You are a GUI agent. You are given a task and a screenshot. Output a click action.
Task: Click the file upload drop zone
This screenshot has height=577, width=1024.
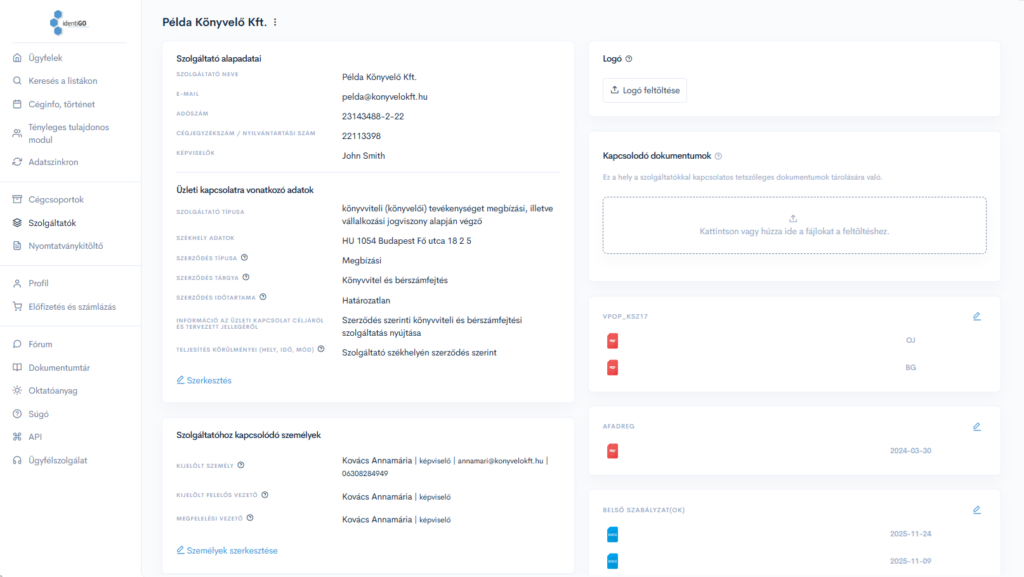(x=794, y=225)
